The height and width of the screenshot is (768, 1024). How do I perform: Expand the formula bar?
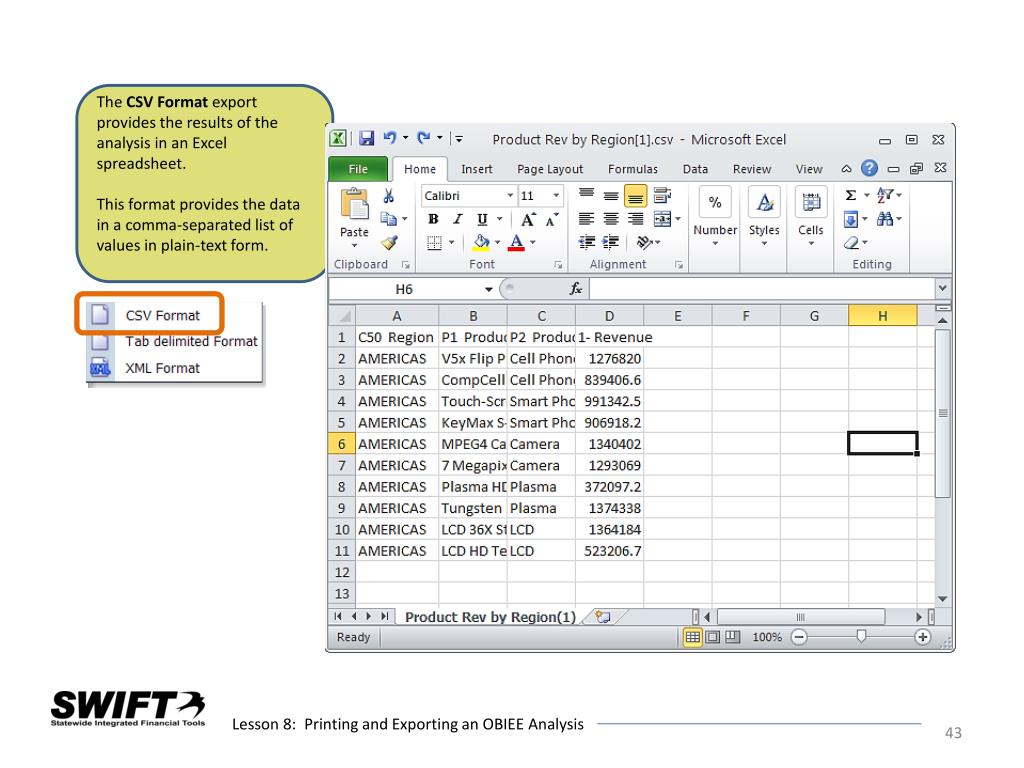[942, 288]
